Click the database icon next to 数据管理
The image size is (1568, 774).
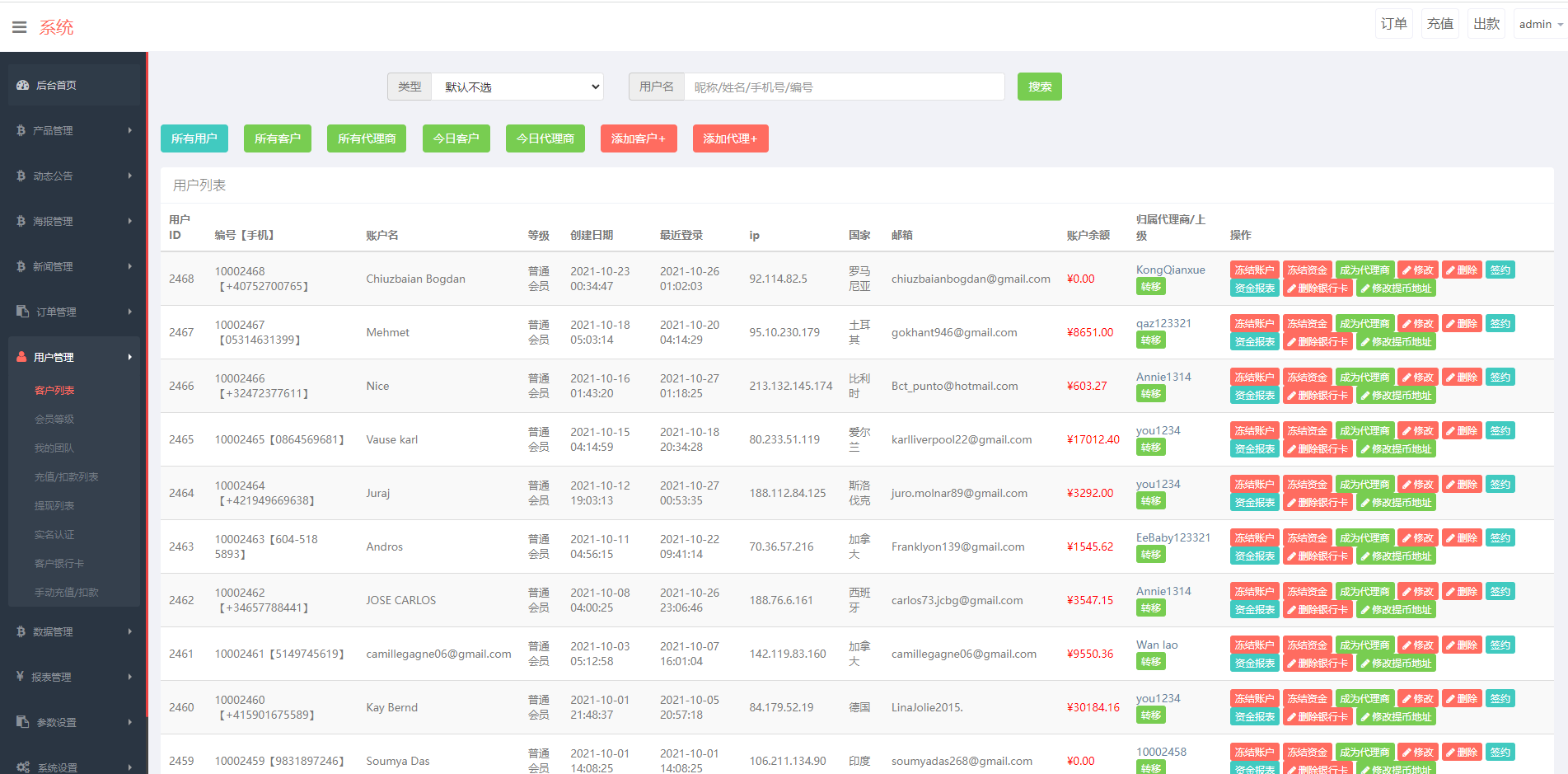21,631
